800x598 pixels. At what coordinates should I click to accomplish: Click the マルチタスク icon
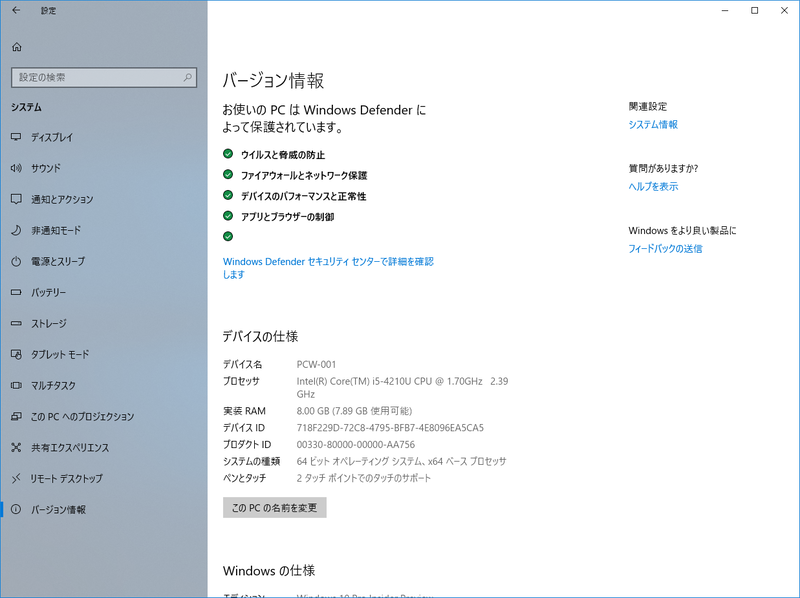(x=16, y=385)
